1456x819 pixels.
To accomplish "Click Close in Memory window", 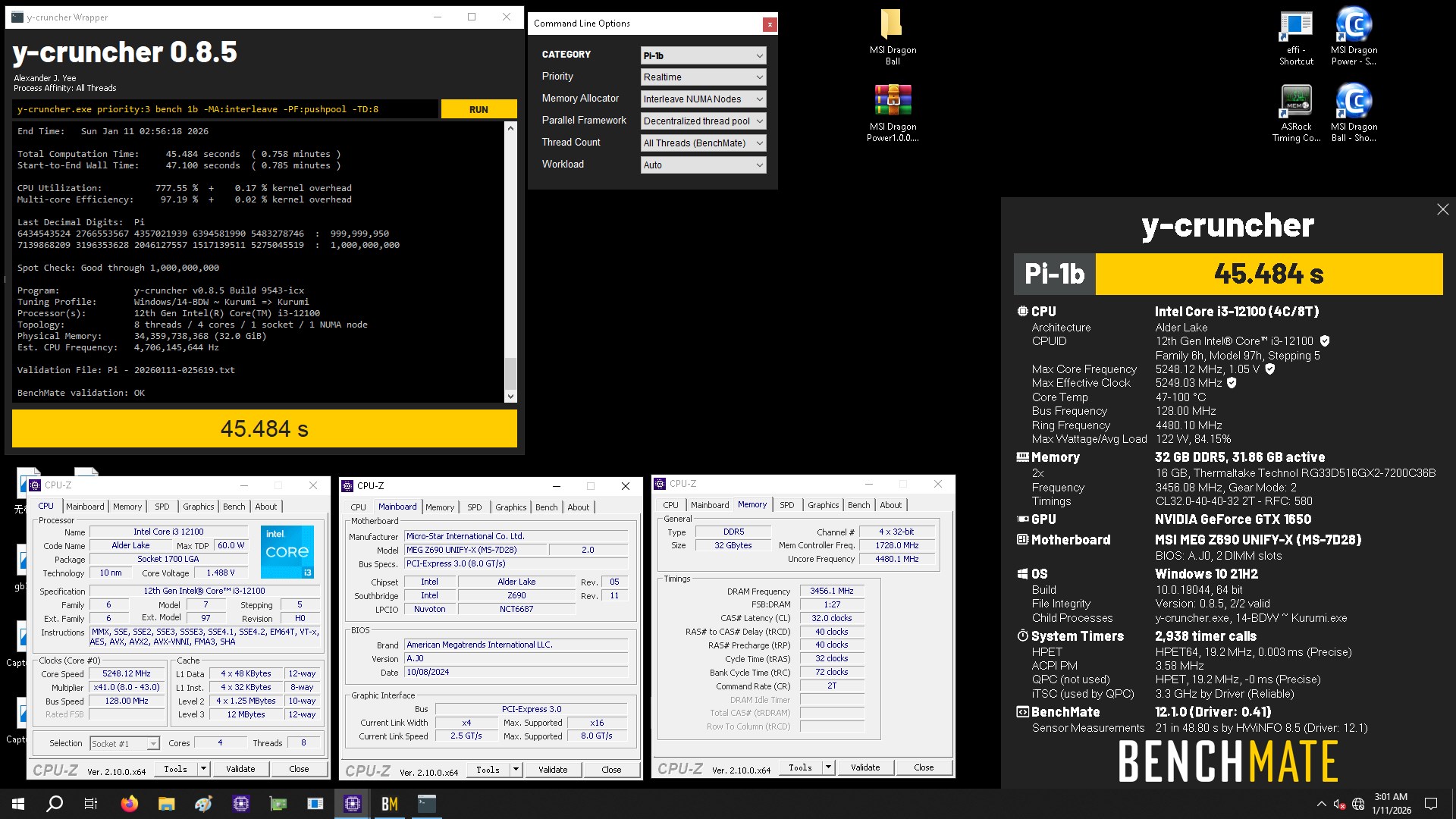I will pos(924,767).
